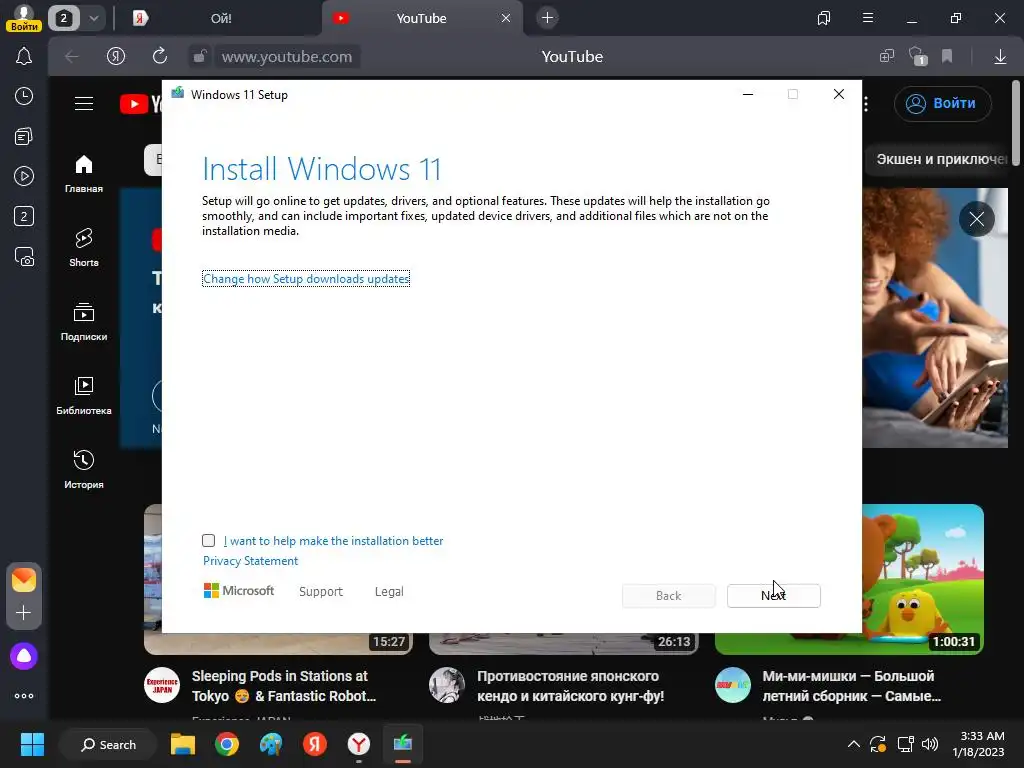The image size is (1024, 768).
Task: Open Yandex Mail icon in browser sidebar
Action: click(x=24, y=580)
